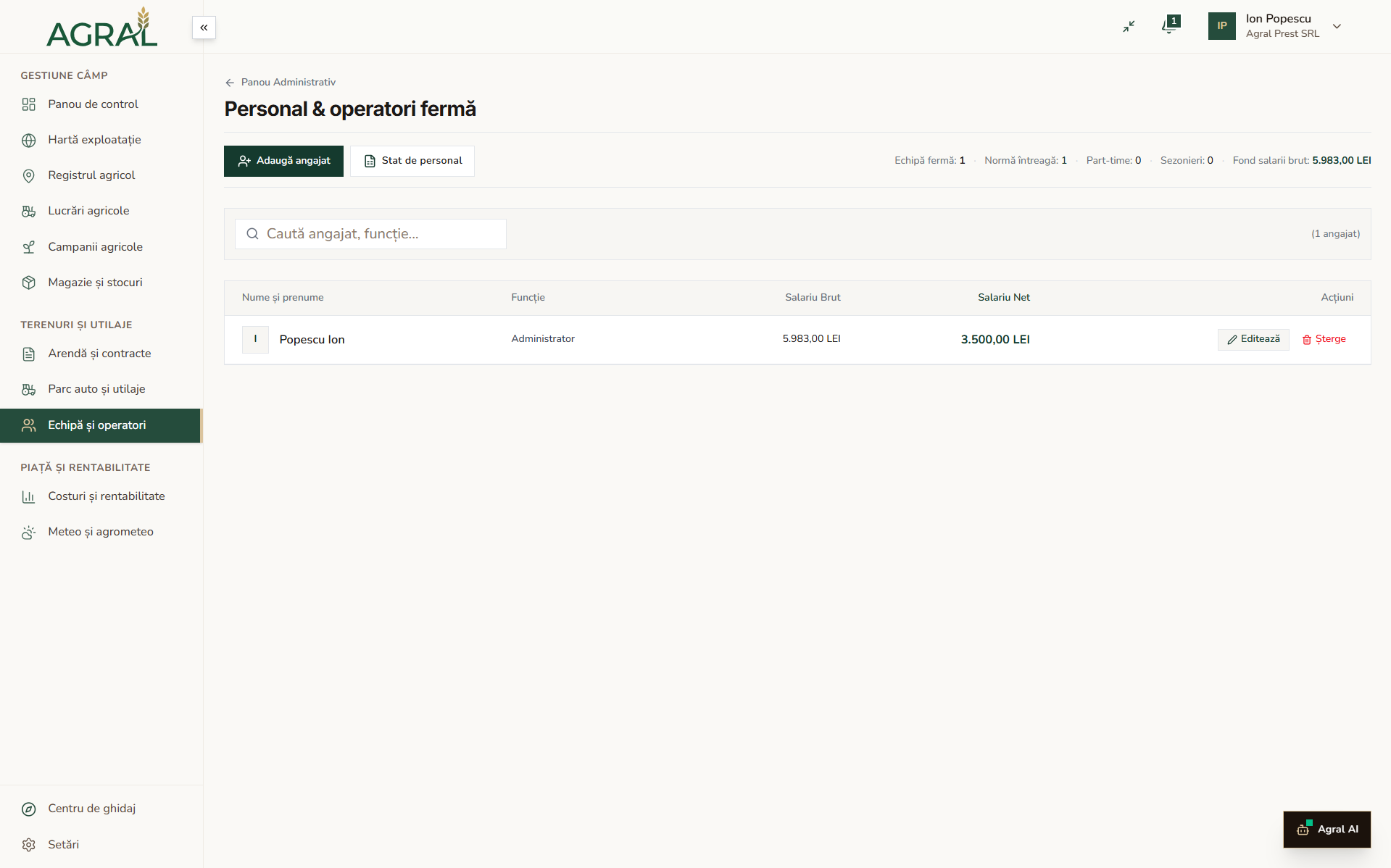
Task: Click the IP user avatar
Action: tap(1221, 26)
